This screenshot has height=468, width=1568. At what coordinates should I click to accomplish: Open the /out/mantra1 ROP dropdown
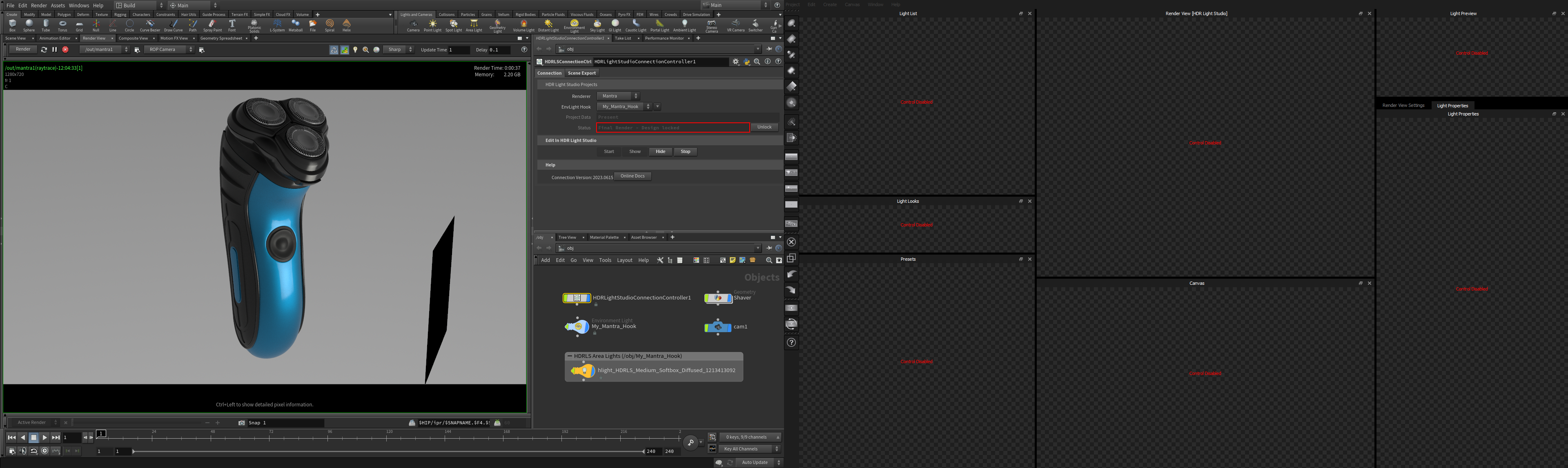(x=105, y=50)
